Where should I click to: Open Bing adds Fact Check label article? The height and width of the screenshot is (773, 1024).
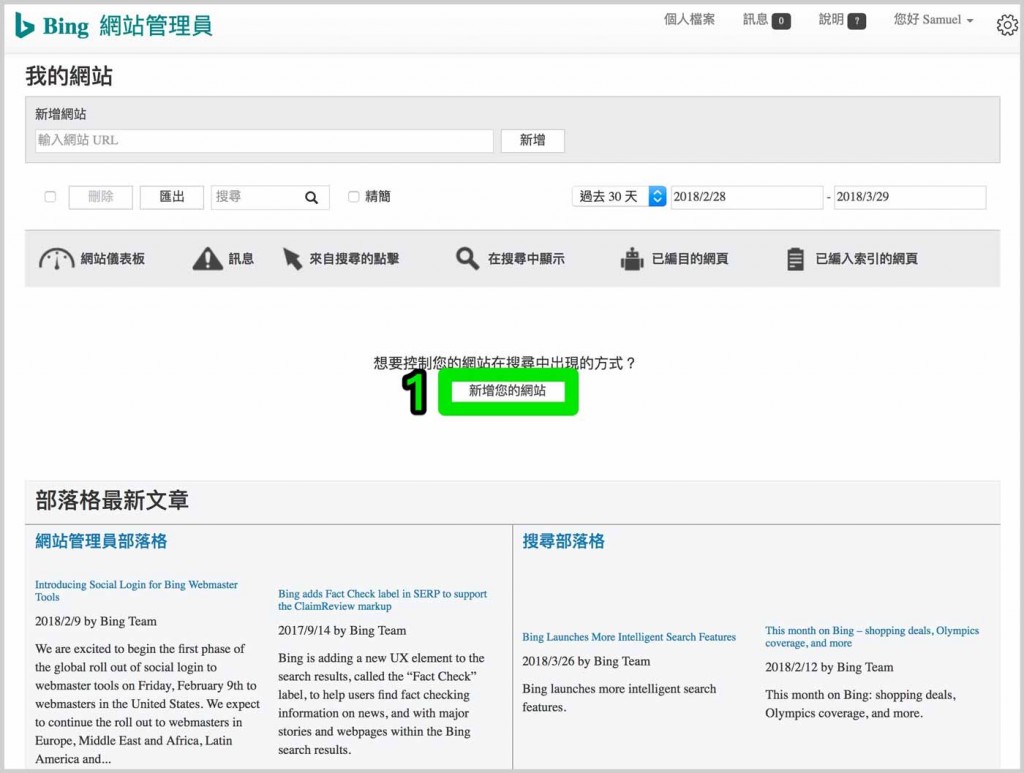coord(383,600)
